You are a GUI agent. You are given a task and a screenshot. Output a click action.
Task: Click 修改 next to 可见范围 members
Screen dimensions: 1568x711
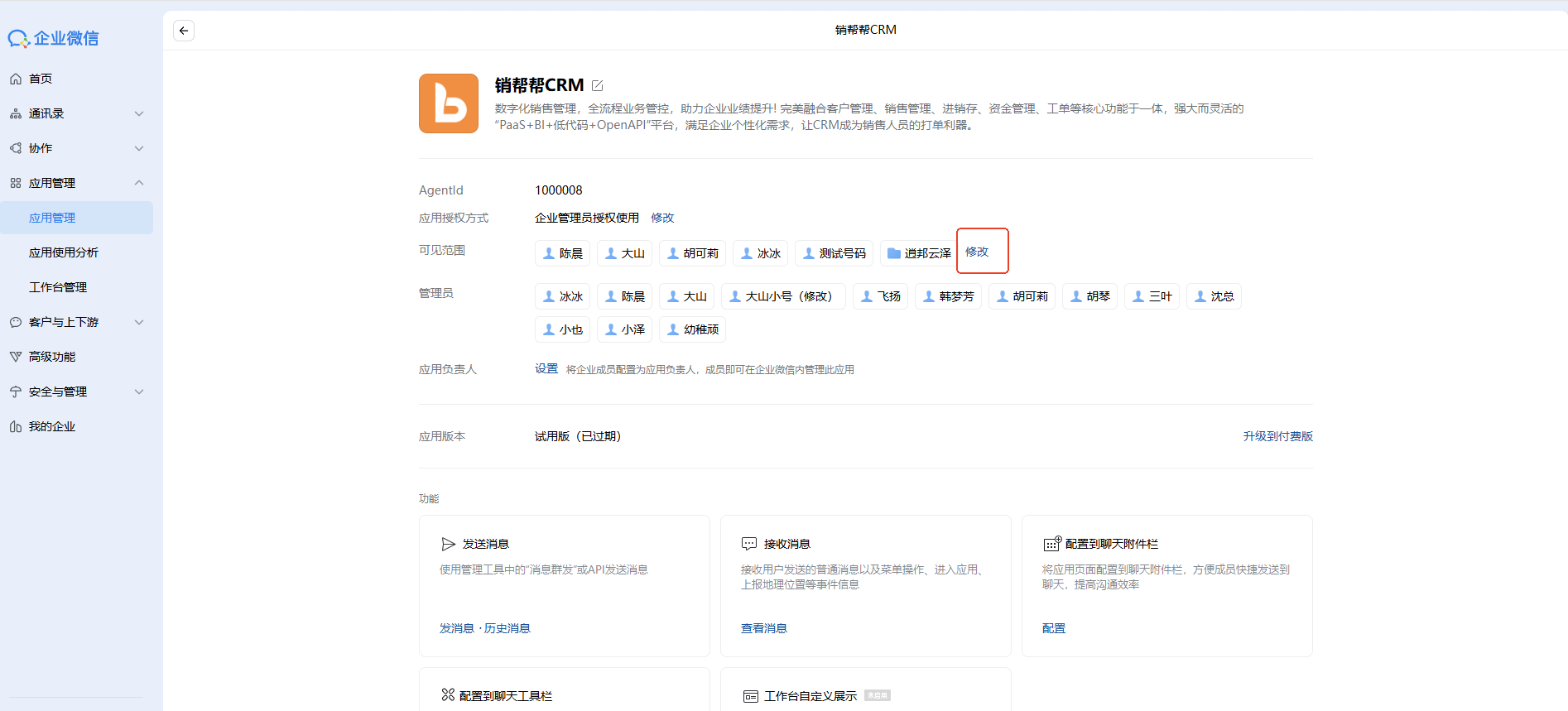pos(977,252)
